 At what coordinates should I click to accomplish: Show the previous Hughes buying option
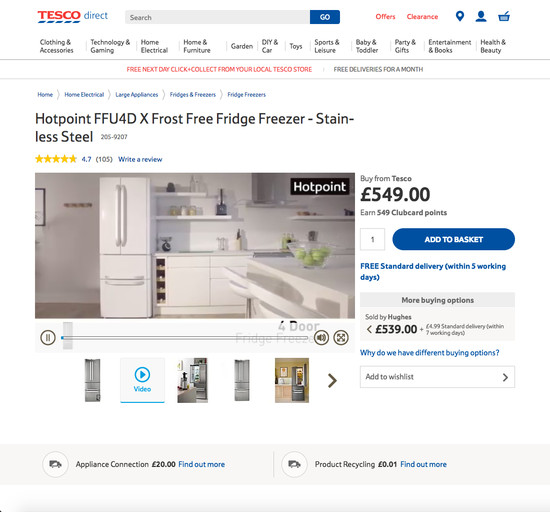tap(369, 329)
